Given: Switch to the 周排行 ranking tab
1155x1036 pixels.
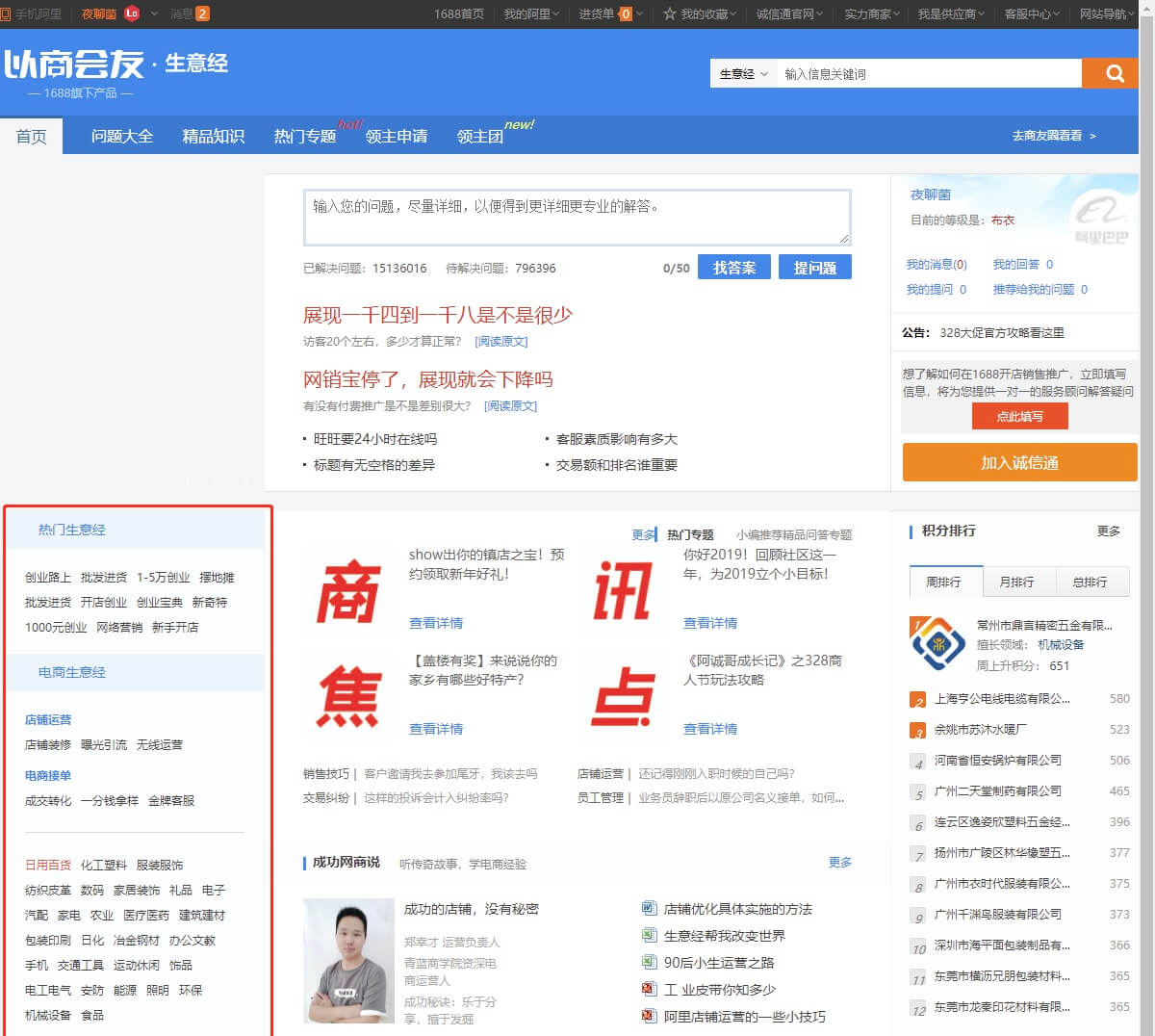Looking at the screenshot, I should tap(946, 582).
